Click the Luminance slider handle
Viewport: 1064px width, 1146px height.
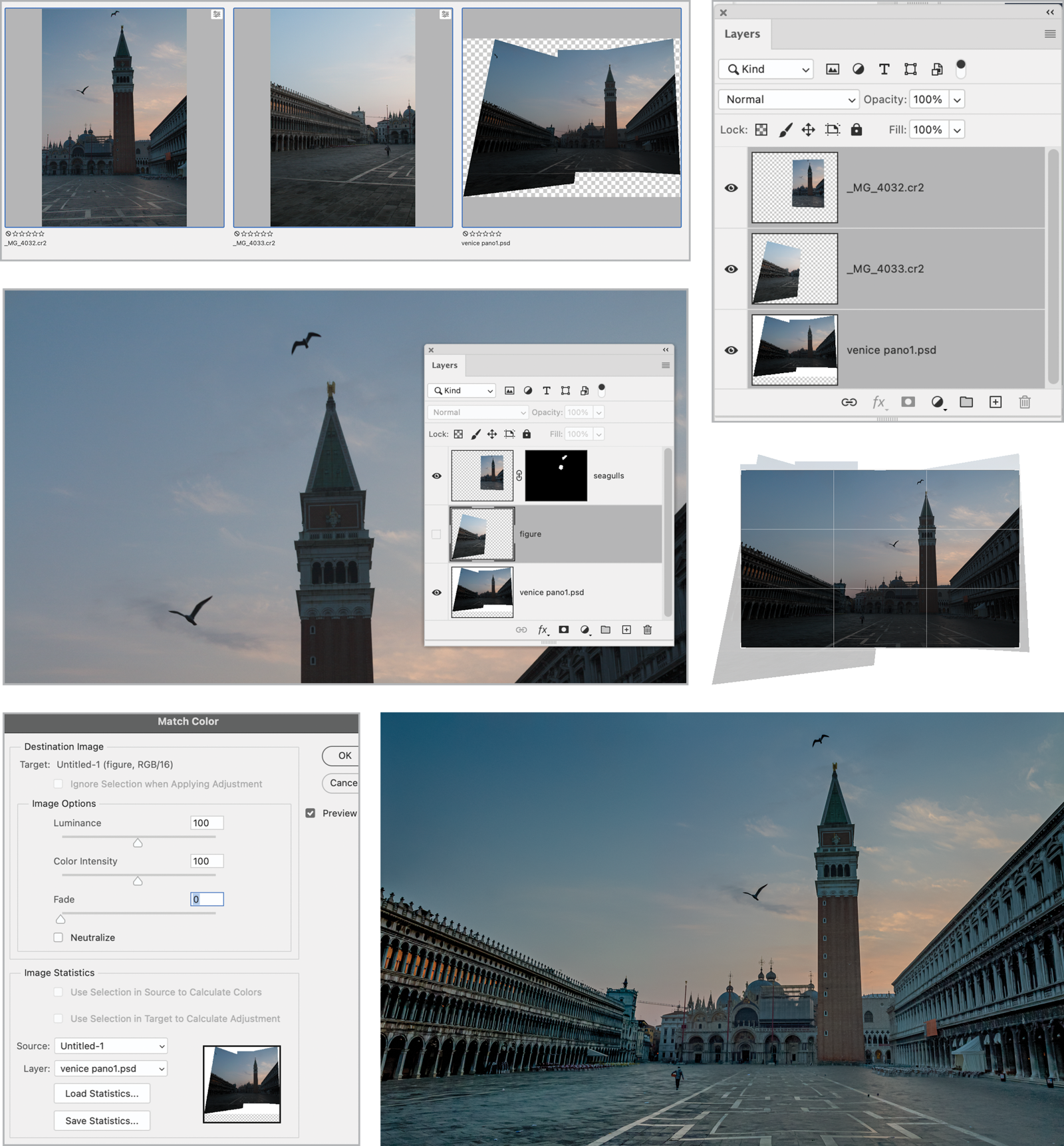tap(138, 843)
